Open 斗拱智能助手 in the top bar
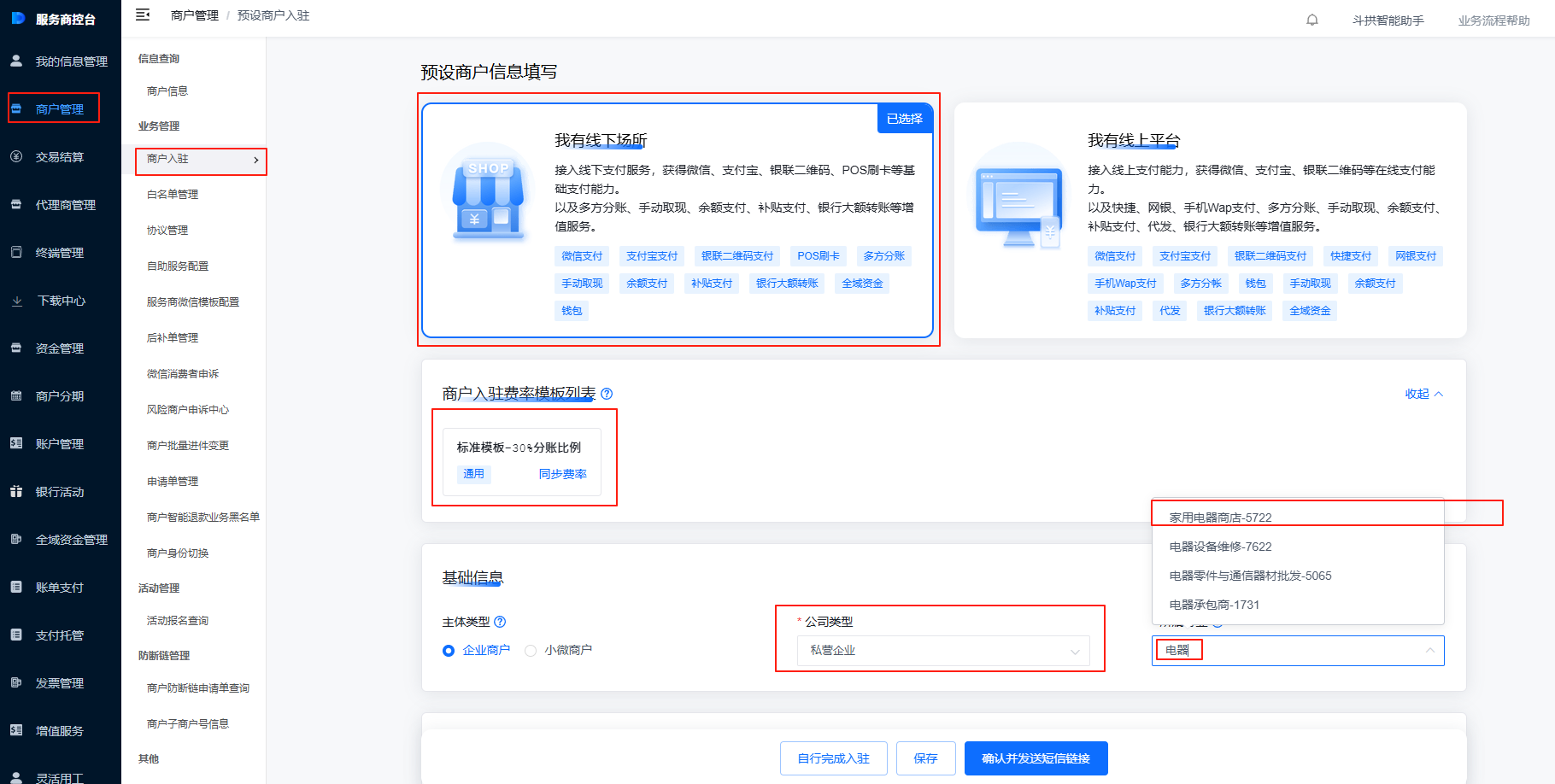The width and height of the screenshot is (1555, 784). 1388,20
